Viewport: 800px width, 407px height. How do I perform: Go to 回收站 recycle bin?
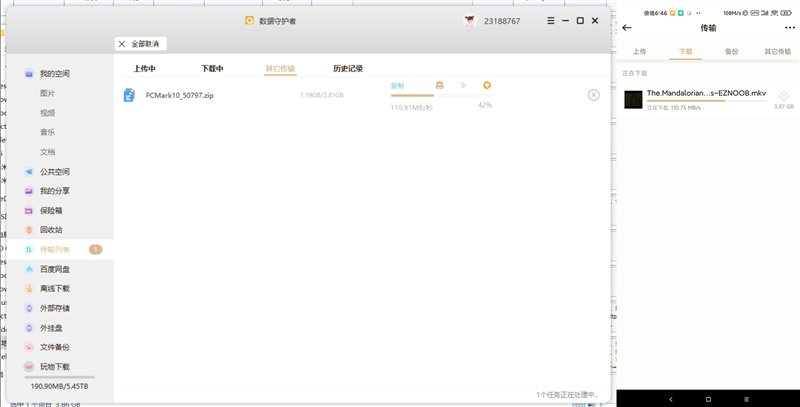pos(50,230)
